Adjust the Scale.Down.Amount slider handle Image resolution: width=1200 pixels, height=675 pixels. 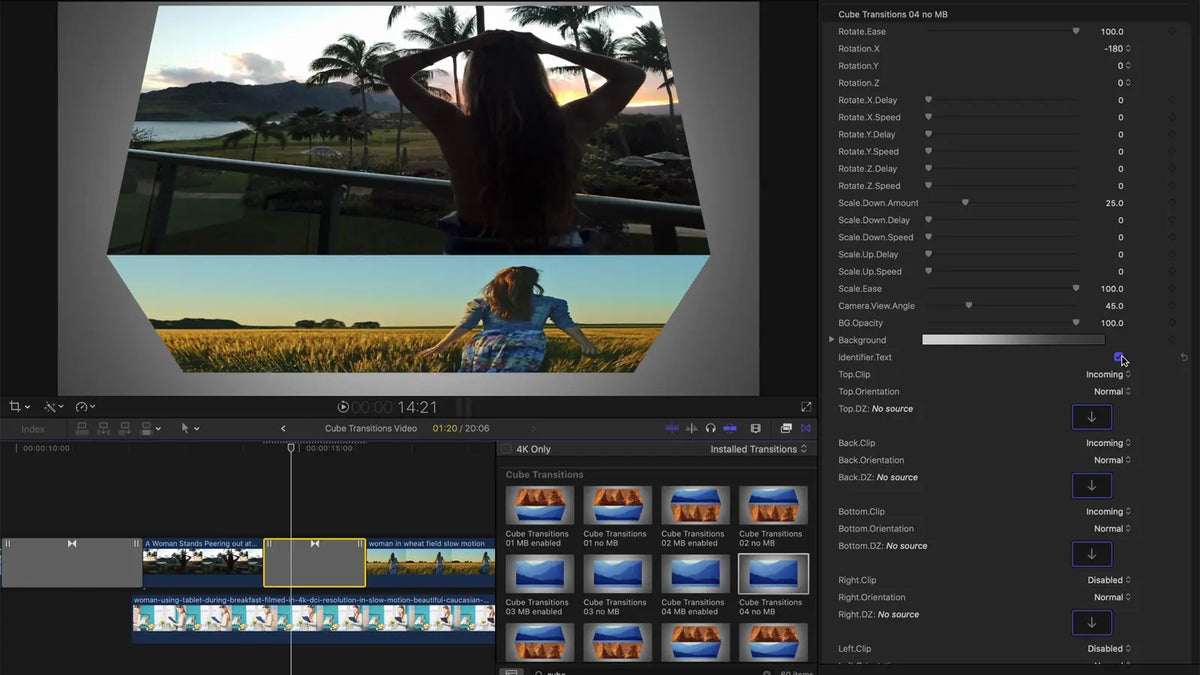[x=965, y=203]
